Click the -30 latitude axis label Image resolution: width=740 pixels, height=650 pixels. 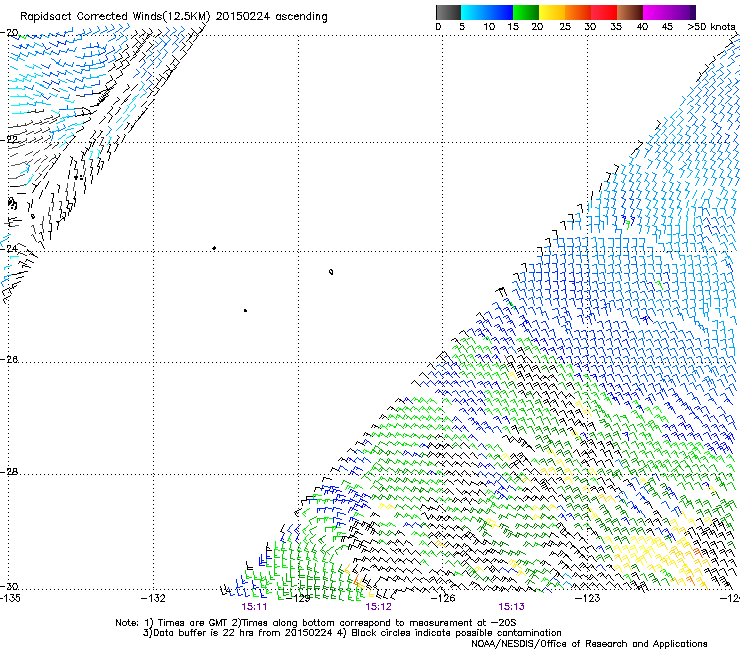pyautogui.click(x=9, y=586)
